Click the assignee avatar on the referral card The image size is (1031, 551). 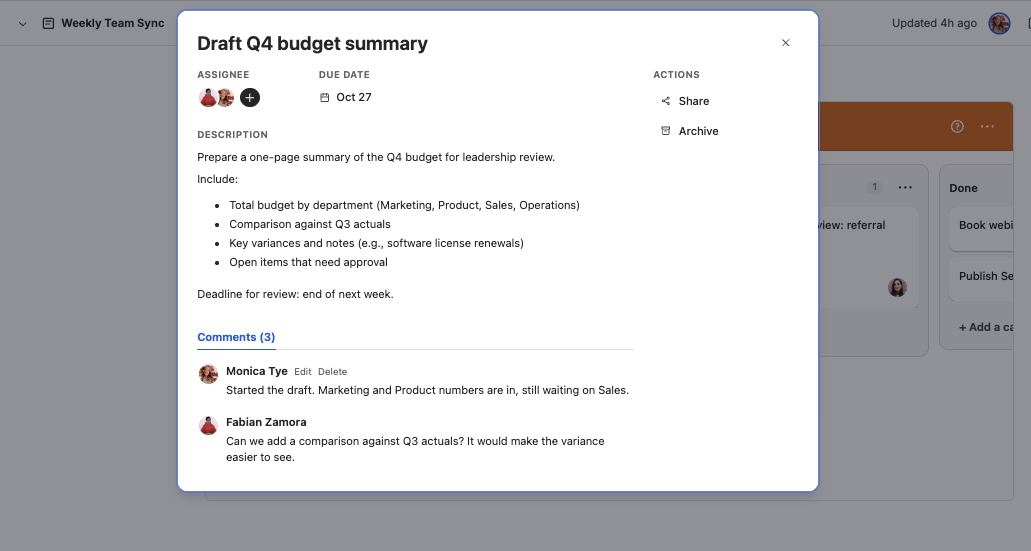point(898,287)
